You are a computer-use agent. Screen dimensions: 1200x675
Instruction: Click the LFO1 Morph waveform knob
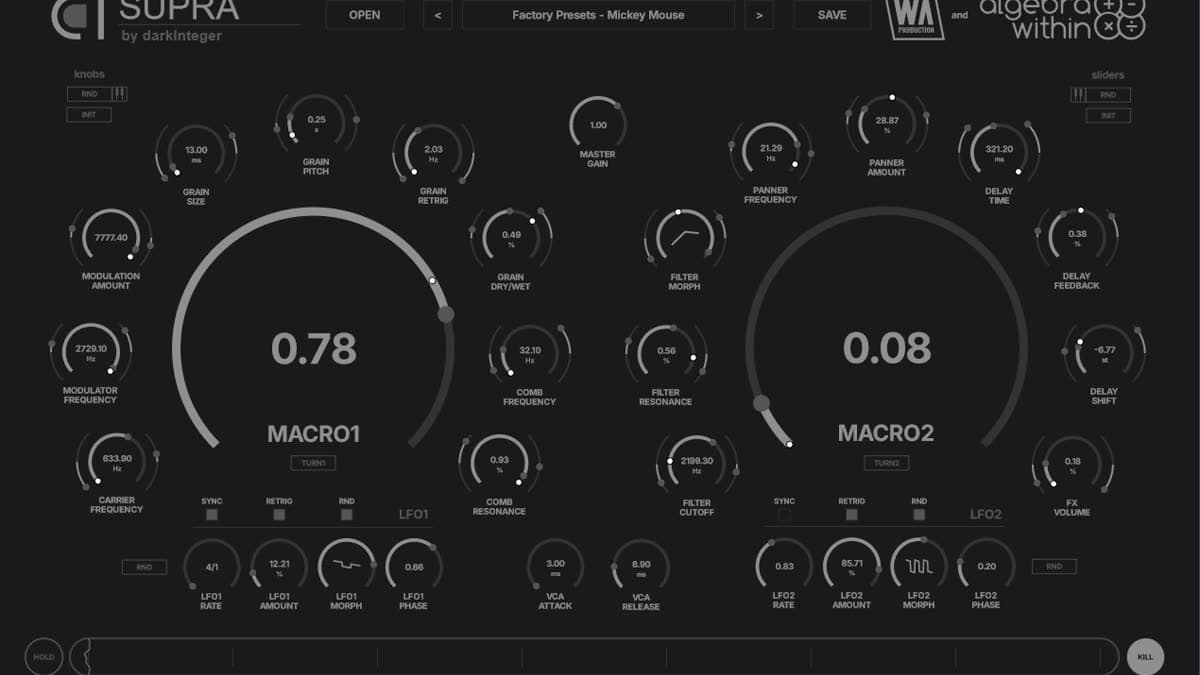(x=347, y=566)
